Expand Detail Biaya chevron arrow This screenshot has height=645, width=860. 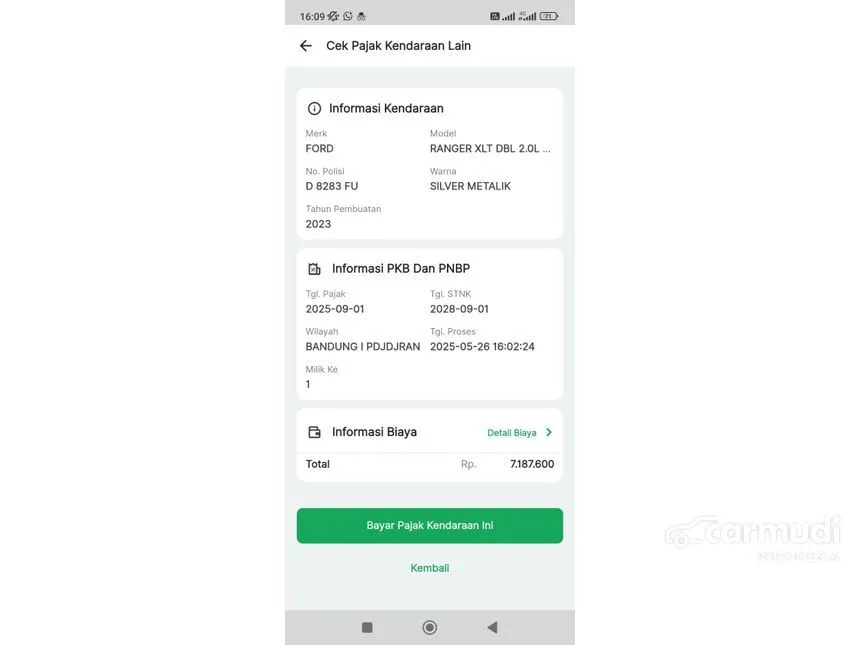(549, 433)
